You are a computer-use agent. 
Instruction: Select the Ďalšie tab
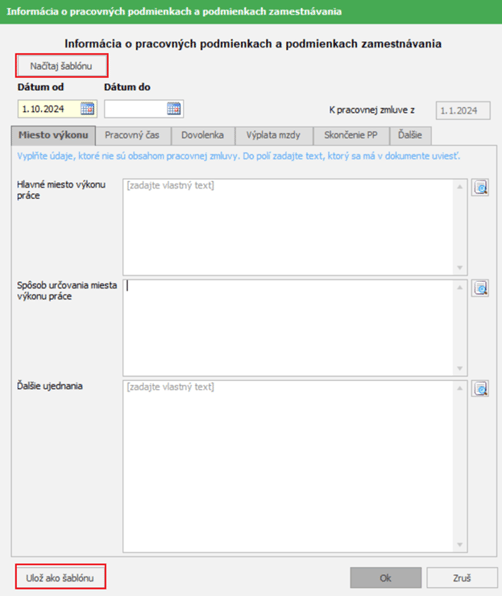(410, 135)
